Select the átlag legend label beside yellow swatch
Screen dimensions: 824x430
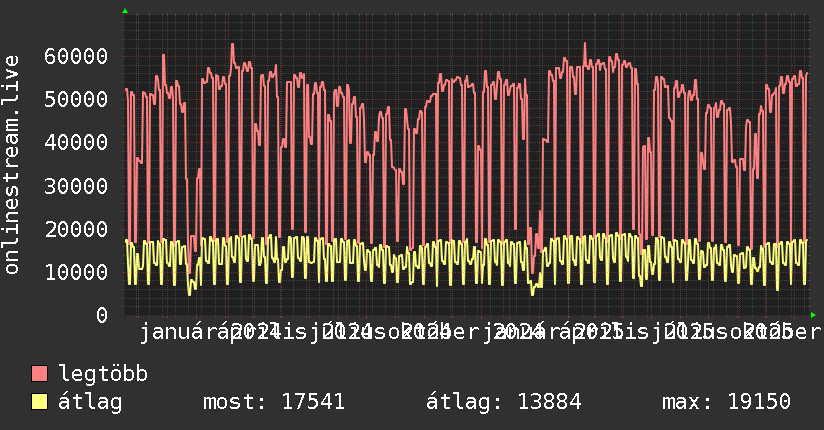point(90,402)
